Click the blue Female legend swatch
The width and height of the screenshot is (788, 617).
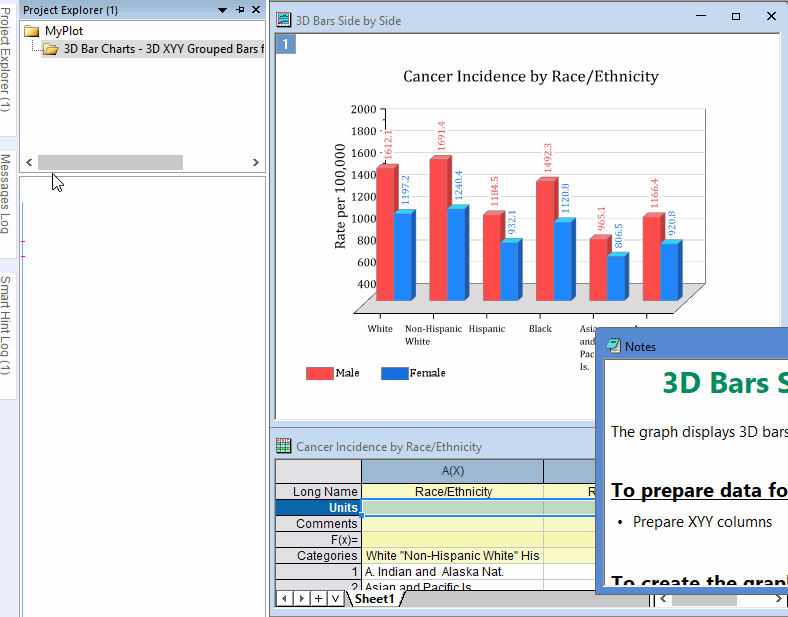(394, 373)
